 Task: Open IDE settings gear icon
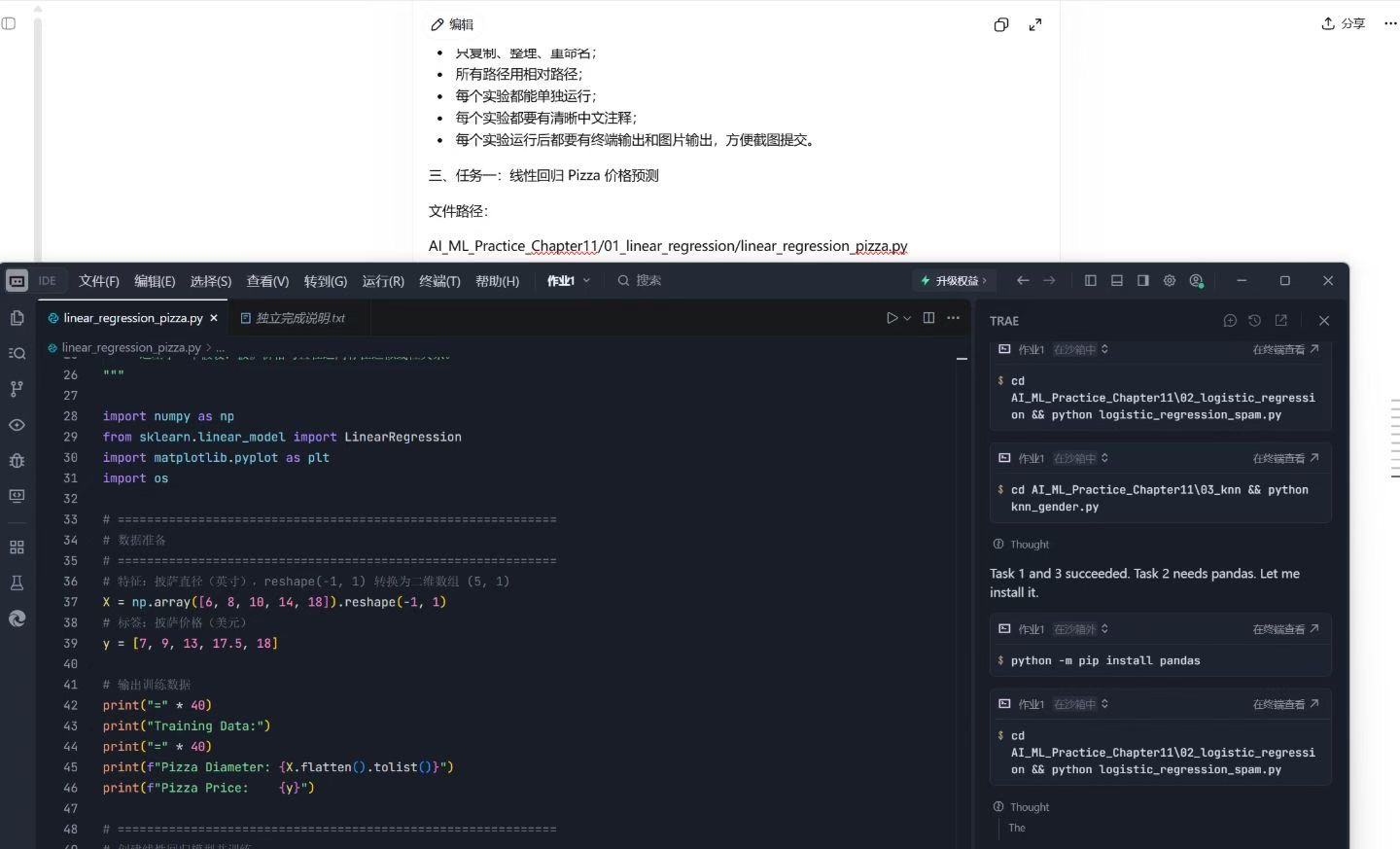(1170, 280)
